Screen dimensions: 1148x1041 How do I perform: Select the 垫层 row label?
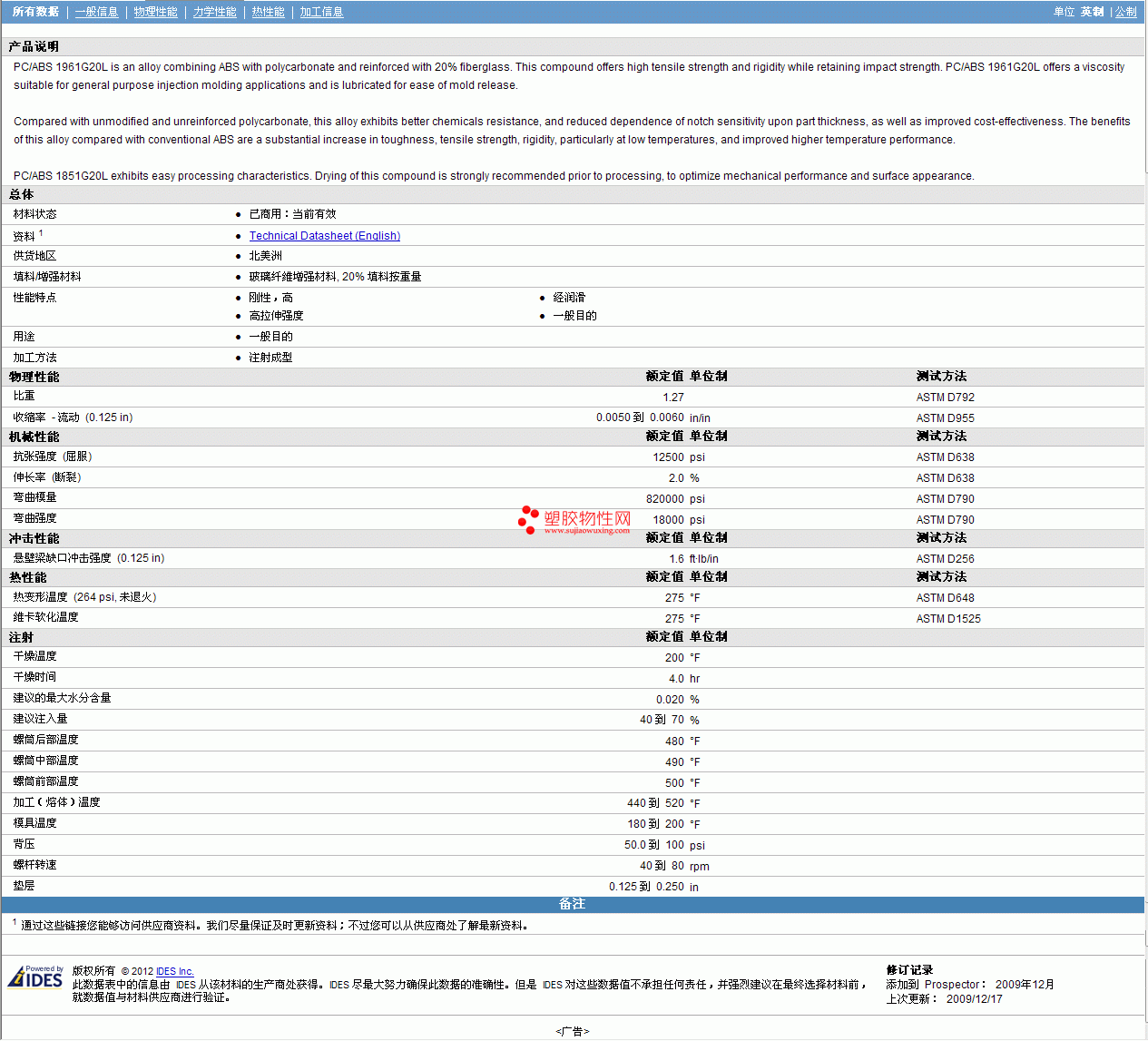[24, 886]
